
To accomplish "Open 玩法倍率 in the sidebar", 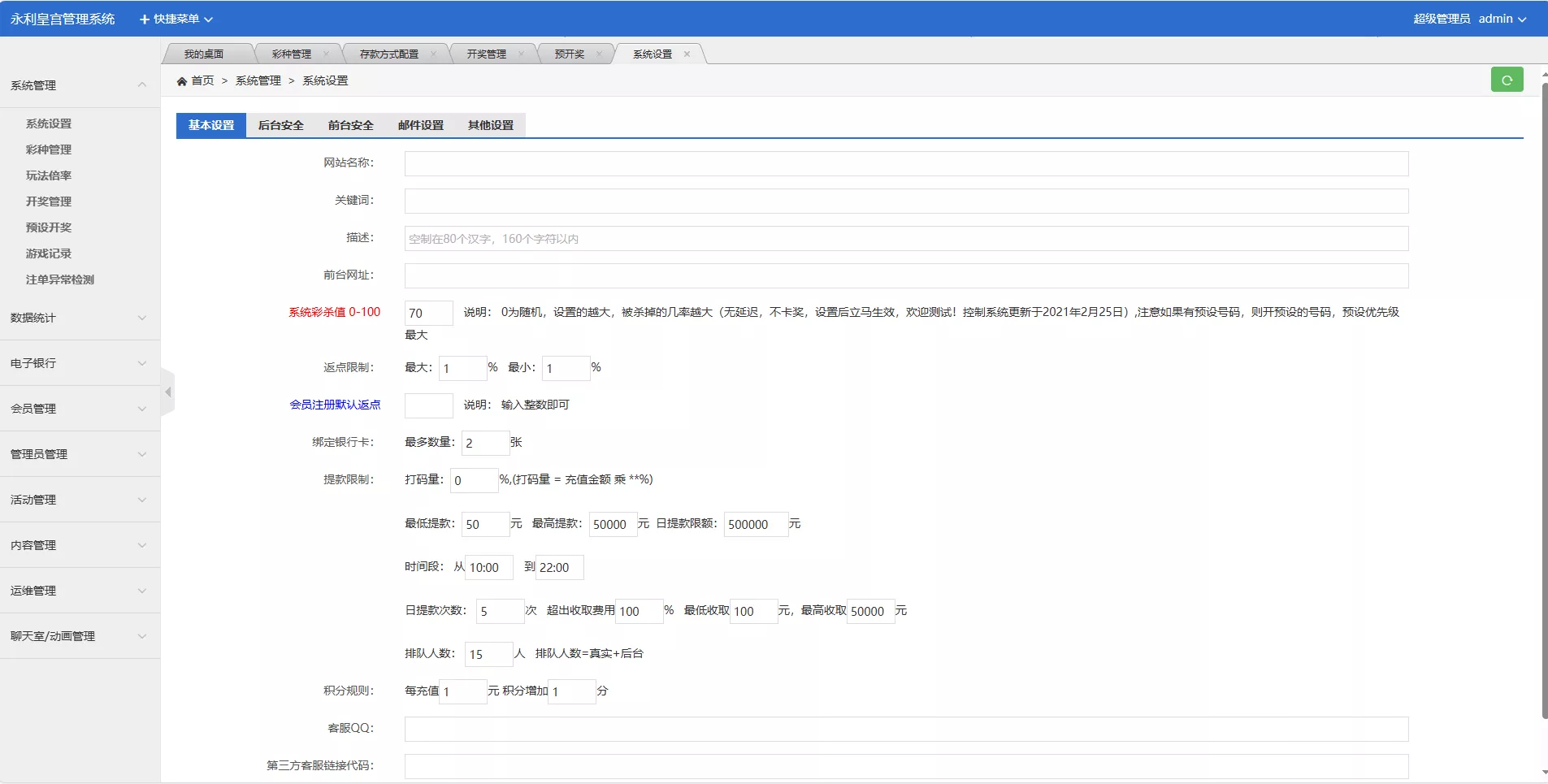I will [x=49, y=175].
